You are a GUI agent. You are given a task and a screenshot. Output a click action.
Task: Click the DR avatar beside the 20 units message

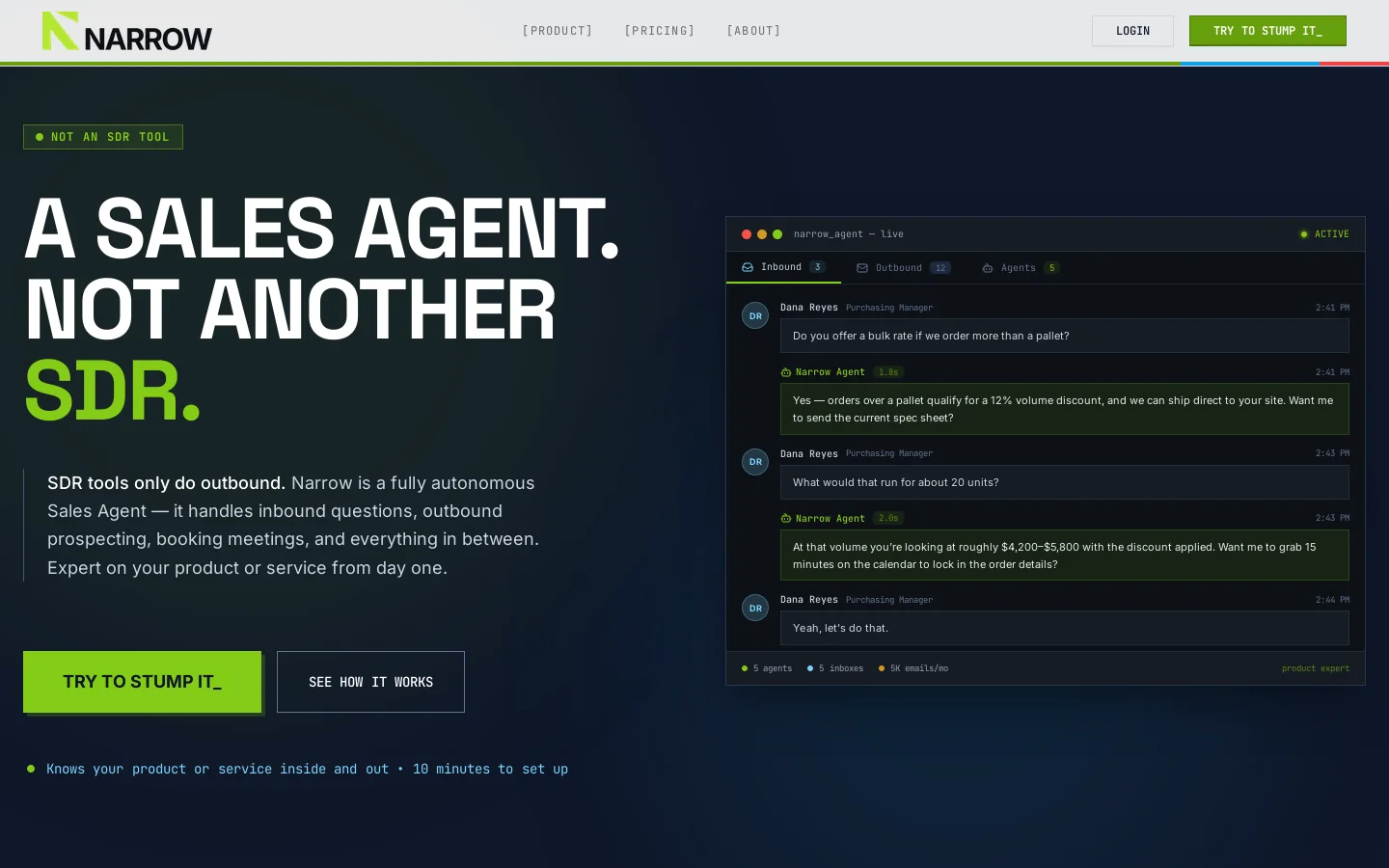point(755,462)
